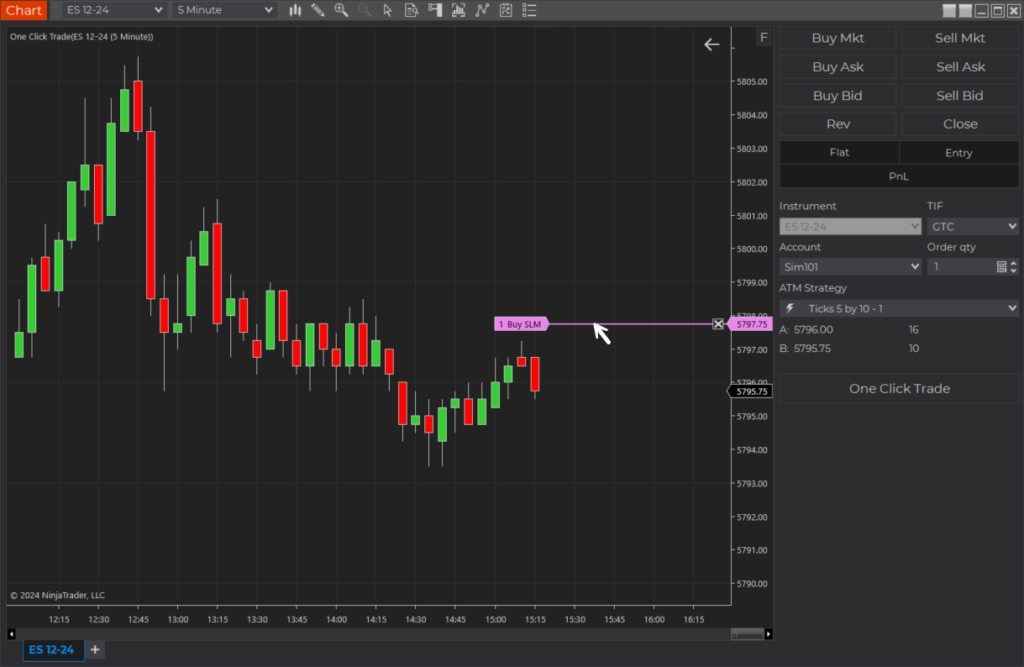Open the strategies clipboard icon

point(505,10)
